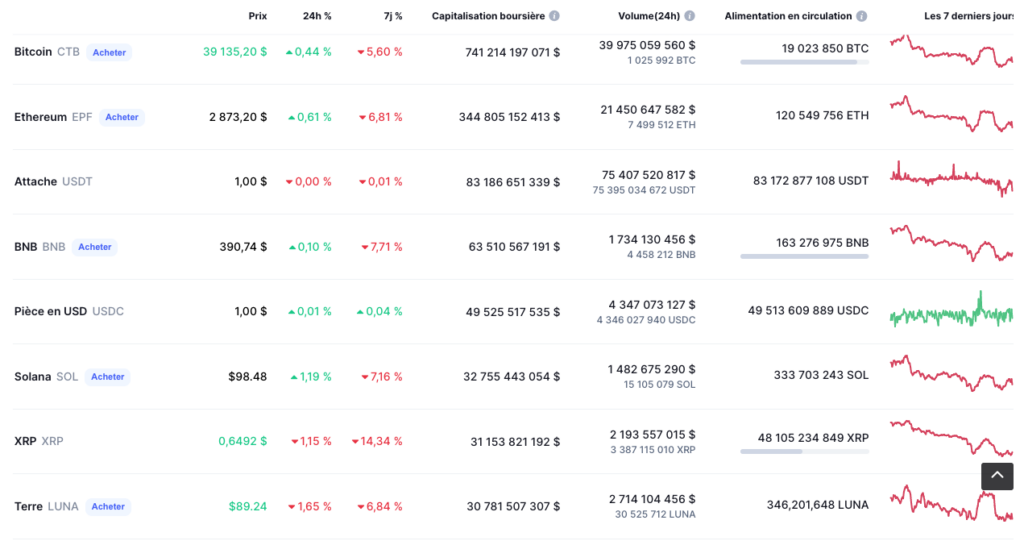Click info icon next to Volume(24h)
The width and height of the screenshot is (1024, 541).
(689, 16)
